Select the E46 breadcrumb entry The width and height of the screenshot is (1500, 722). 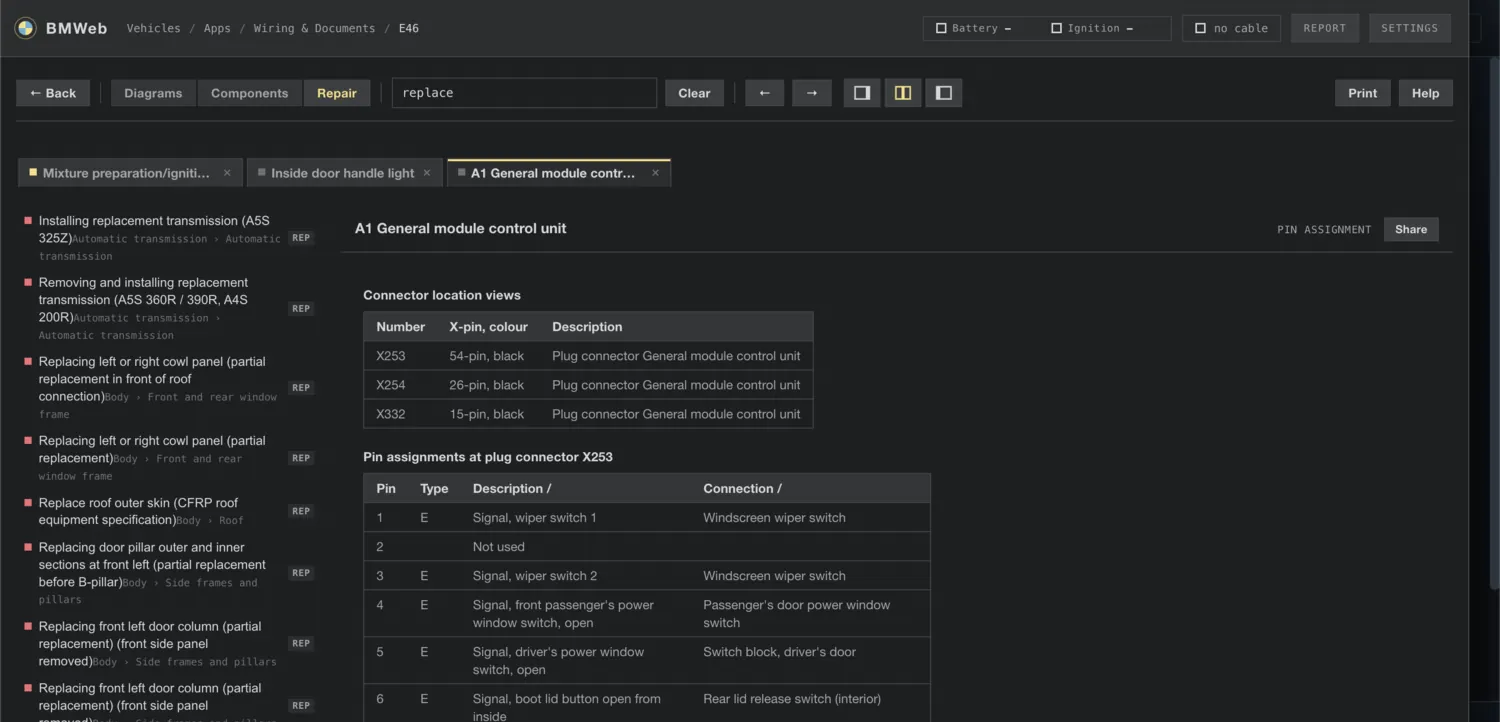click(x=409, y=29)
